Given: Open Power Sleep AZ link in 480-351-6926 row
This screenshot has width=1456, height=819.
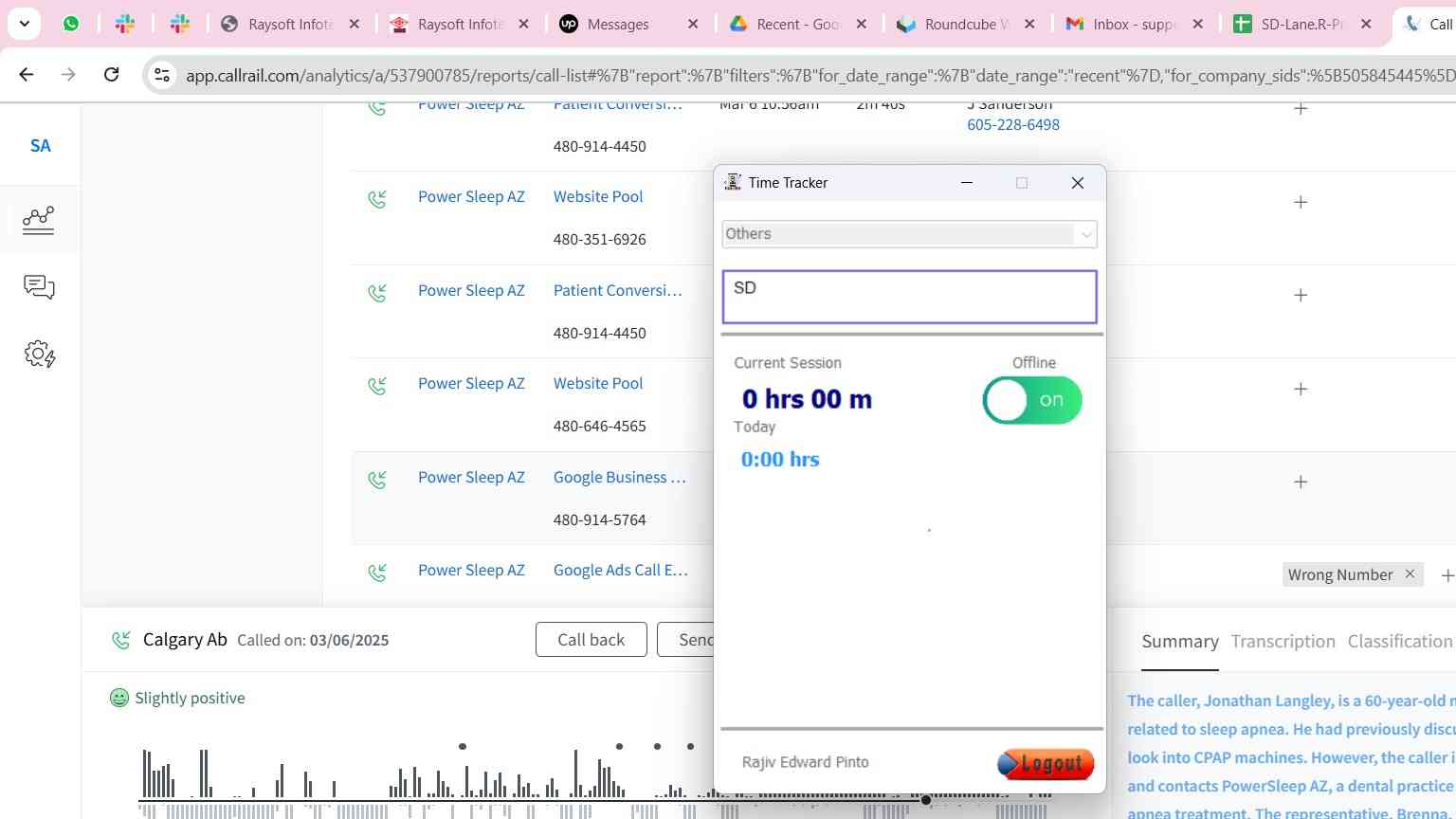Looking at the screenshot, I should coord(471,196).
